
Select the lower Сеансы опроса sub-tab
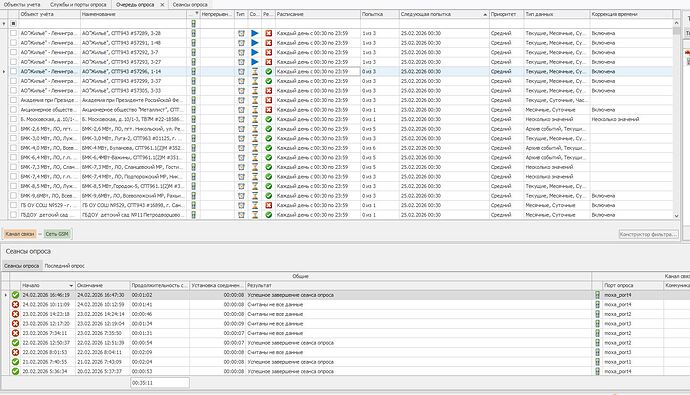point(22,266)
